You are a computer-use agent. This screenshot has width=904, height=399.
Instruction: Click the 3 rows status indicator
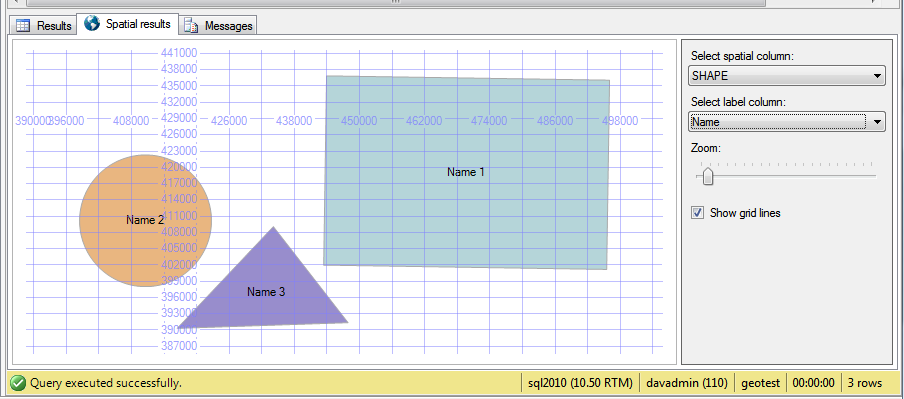[865, 382]
